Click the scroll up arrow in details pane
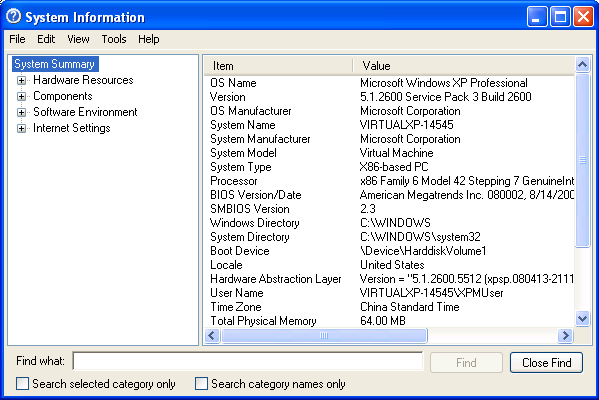 tap(582, 65)
